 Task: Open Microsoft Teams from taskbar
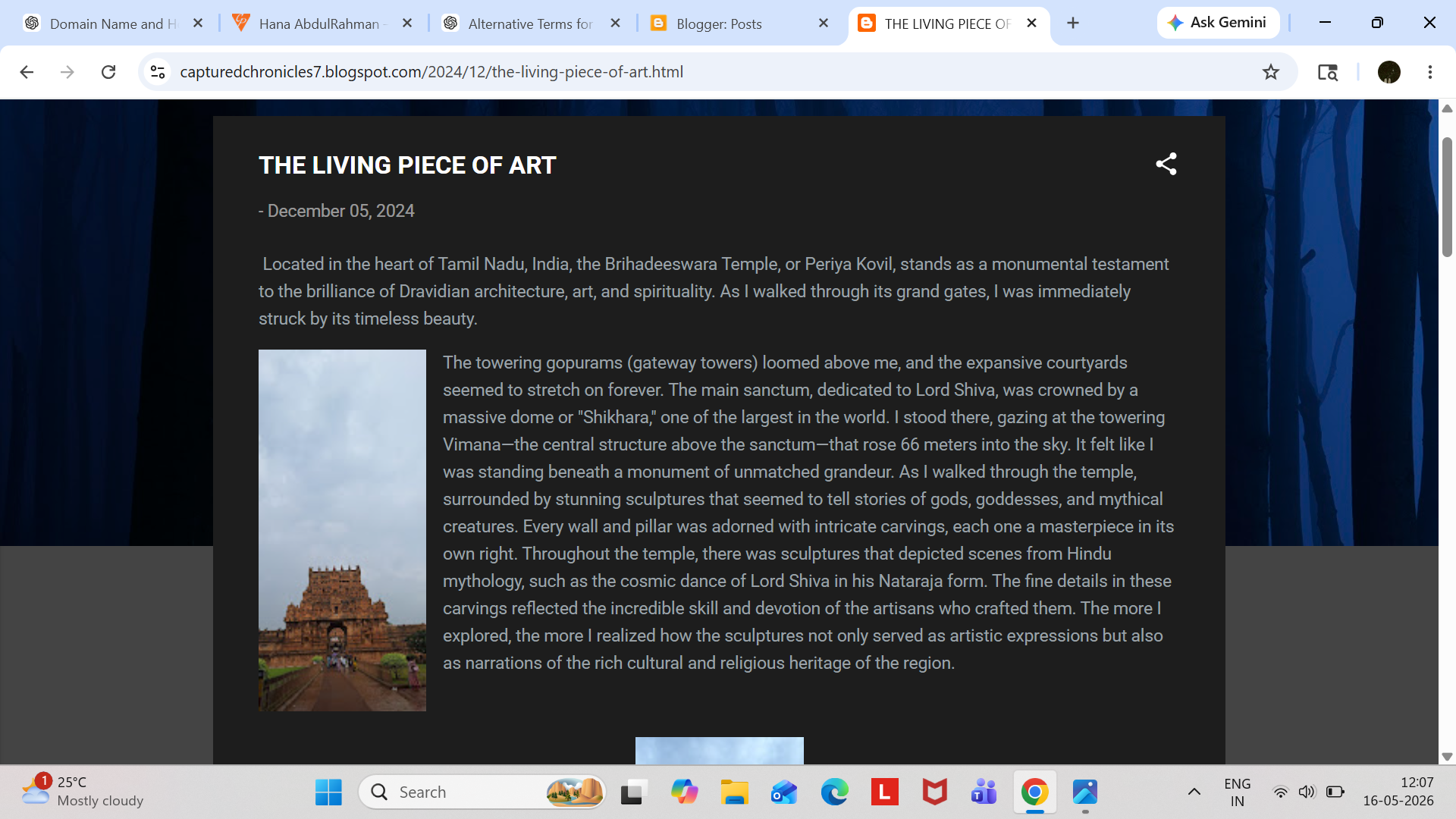pyautogui.click(x=984, y=792)
